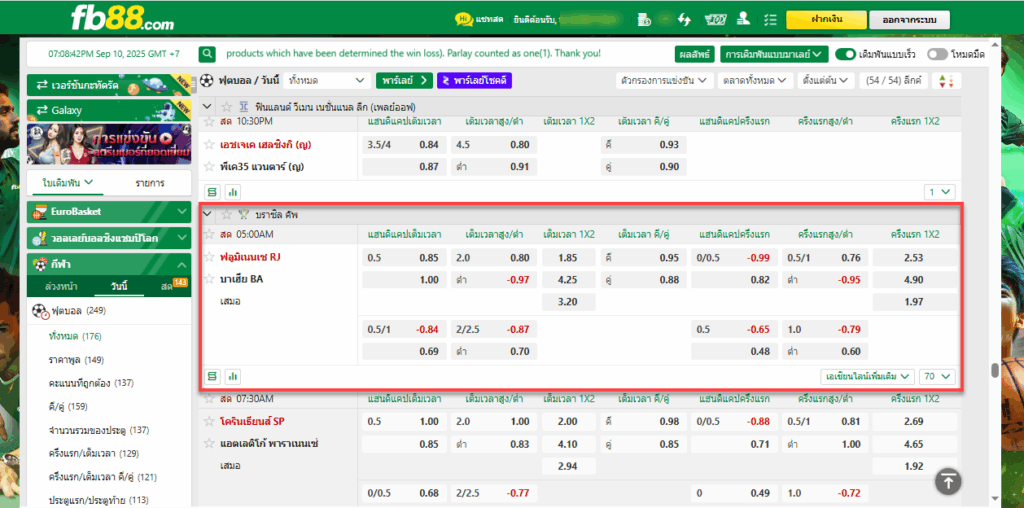Click the transfer arrows icon in header
The height and width of the screenshot is (508, 1024).
[x=684, y=20]
